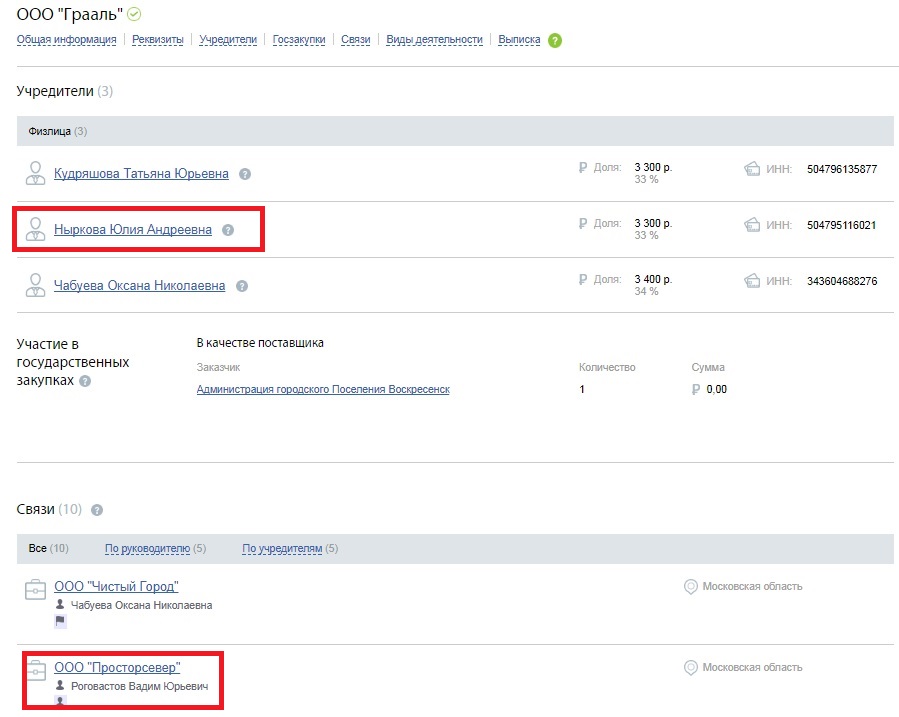Click the green help icon after Выписка
This screenshot has width=899, height=717.
(x=555, y=41)
